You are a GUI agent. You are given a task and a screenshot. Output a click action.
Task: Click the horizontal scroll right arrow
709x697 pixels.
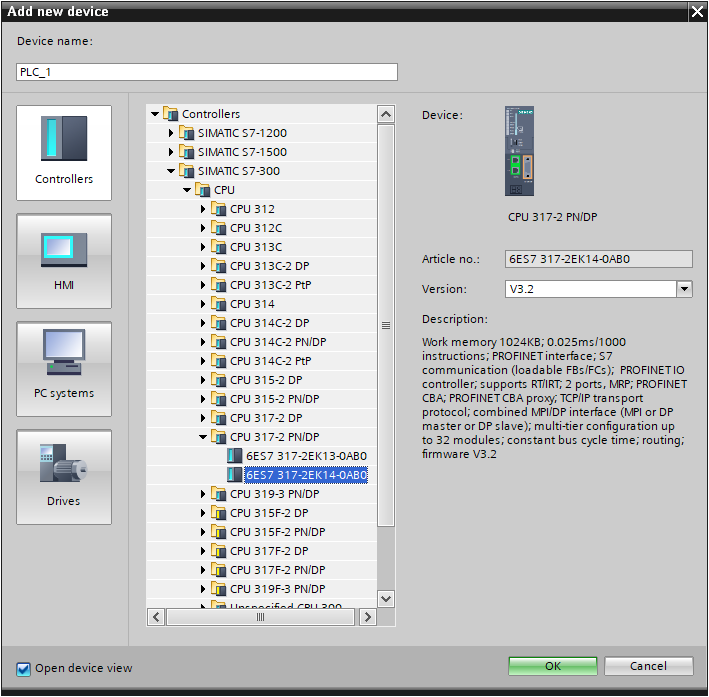(x=368, y=617)
